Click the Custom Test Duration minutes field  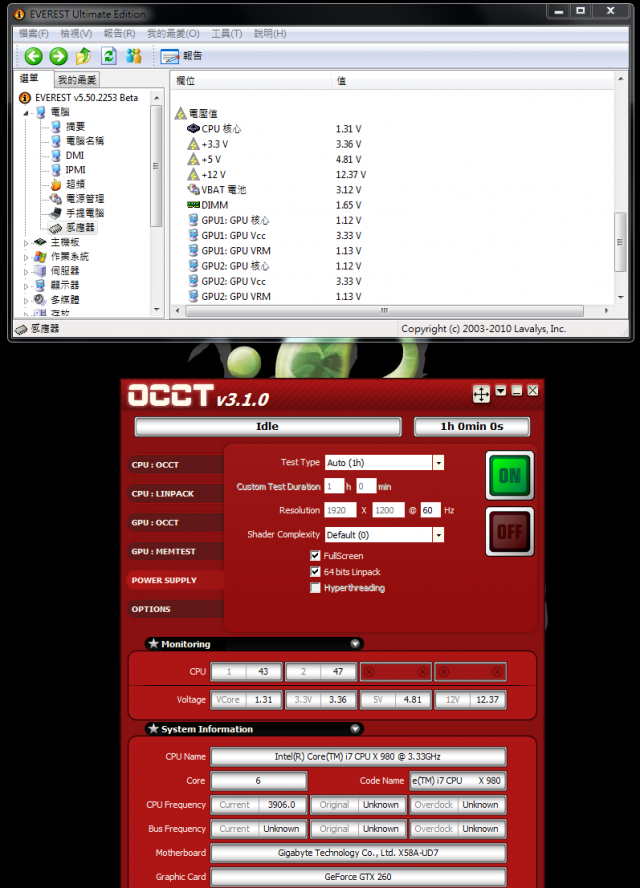coord(366,486)
